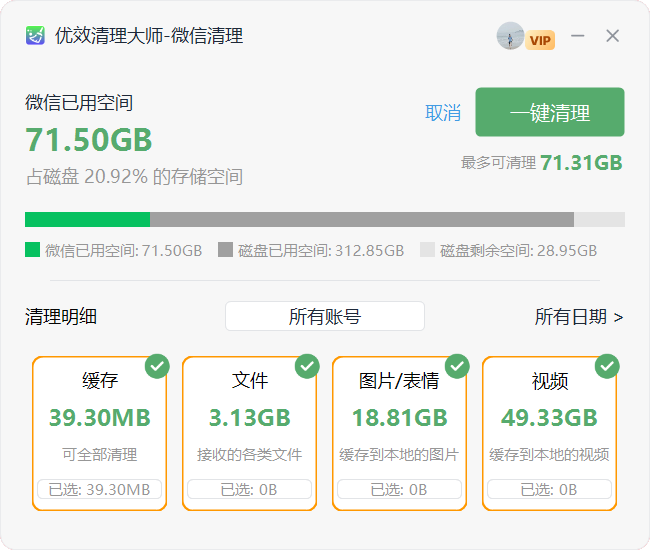This screenshot has height=550, width=650.
Task: Close the WeChat cleaner window
Action: click(x=612, y=36)
